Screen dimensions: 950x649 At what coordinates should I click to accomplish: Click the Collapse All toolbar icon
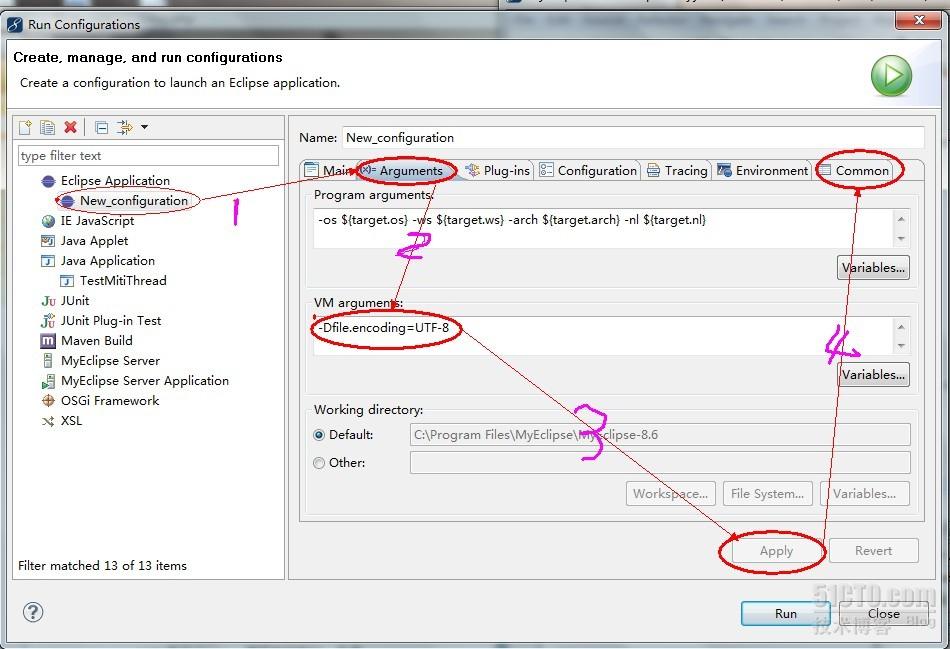coord(102,127)
